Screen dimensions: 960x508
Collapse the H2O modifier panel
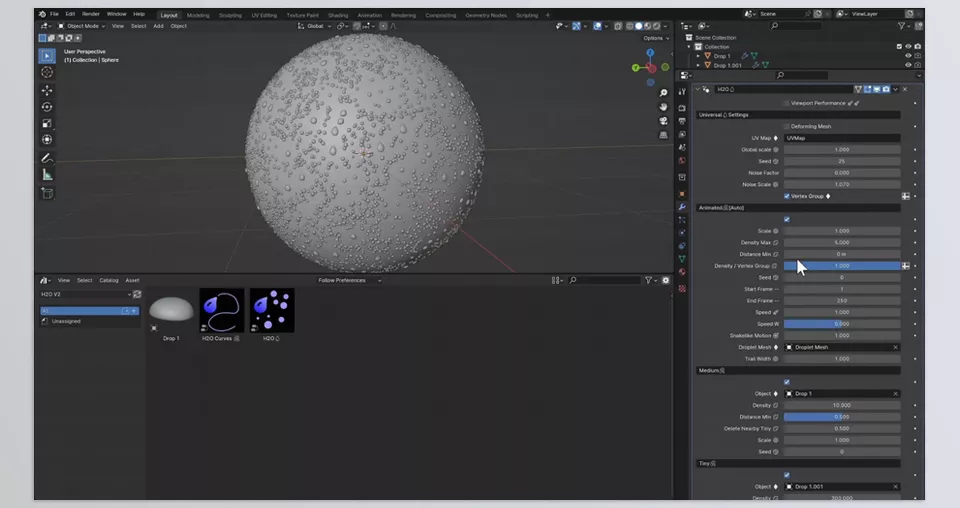[x=697, y=89]
